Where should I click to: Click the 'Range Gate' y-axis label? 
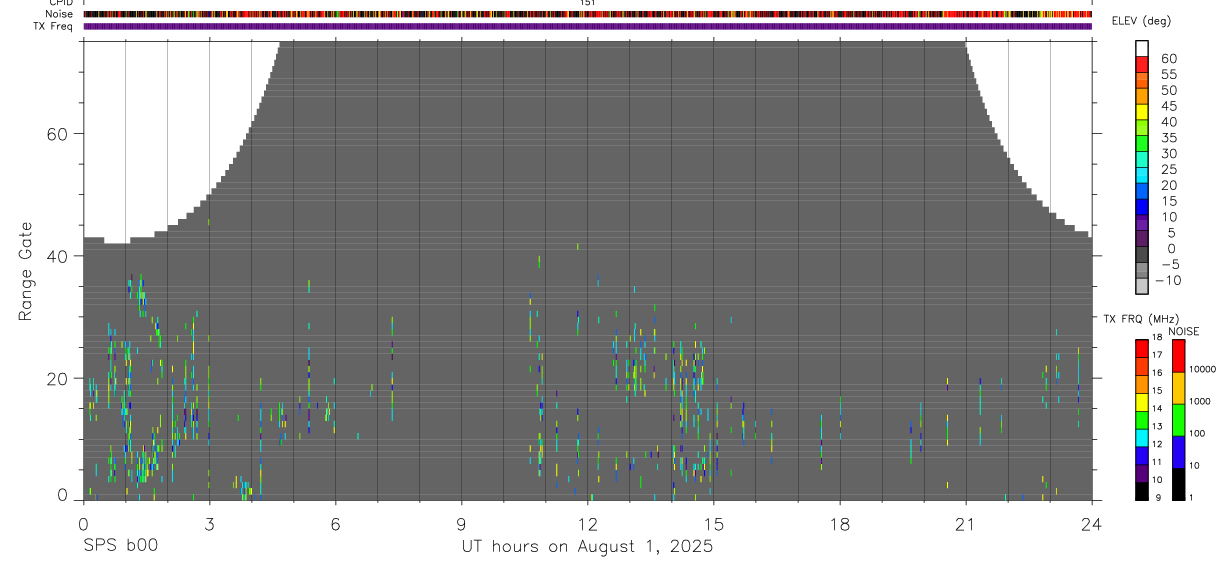tap(25, 271)
